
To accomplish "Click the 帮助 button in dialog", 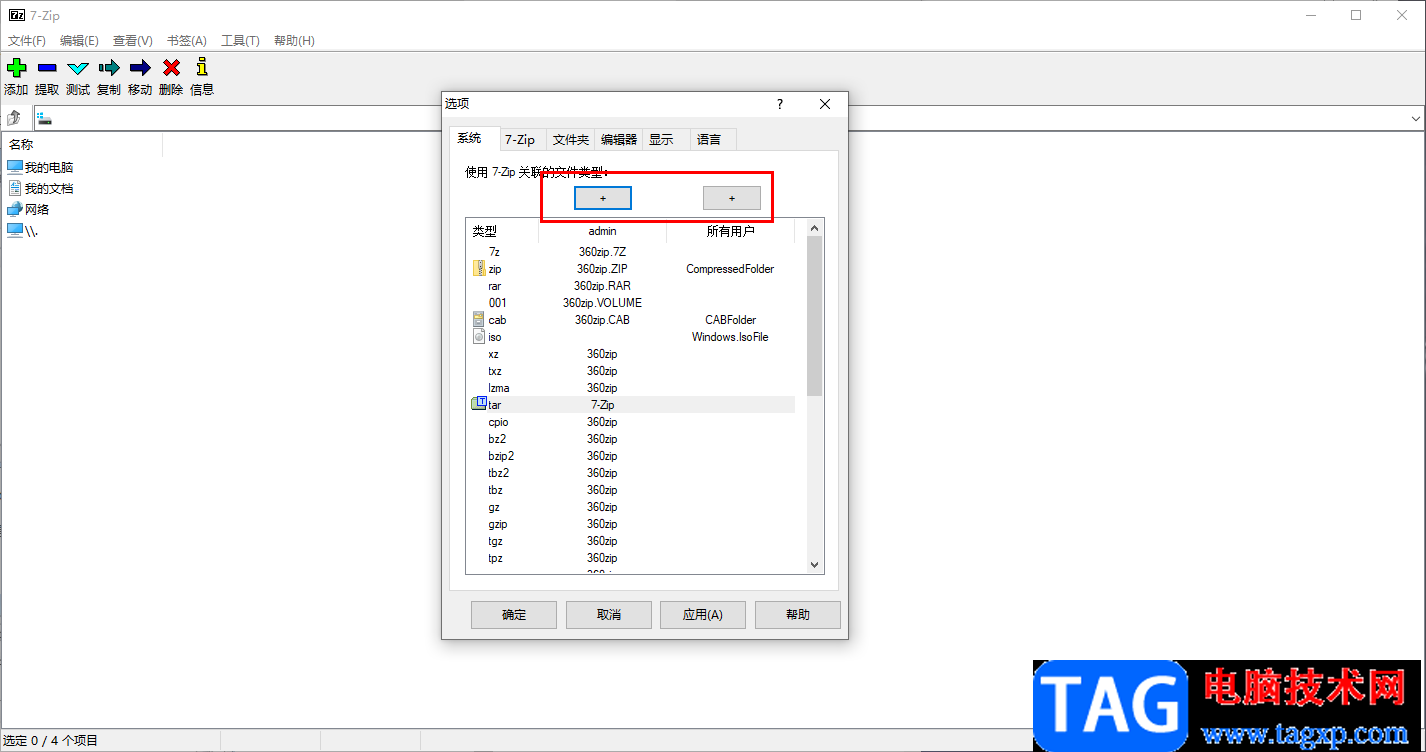I will 798,615.
